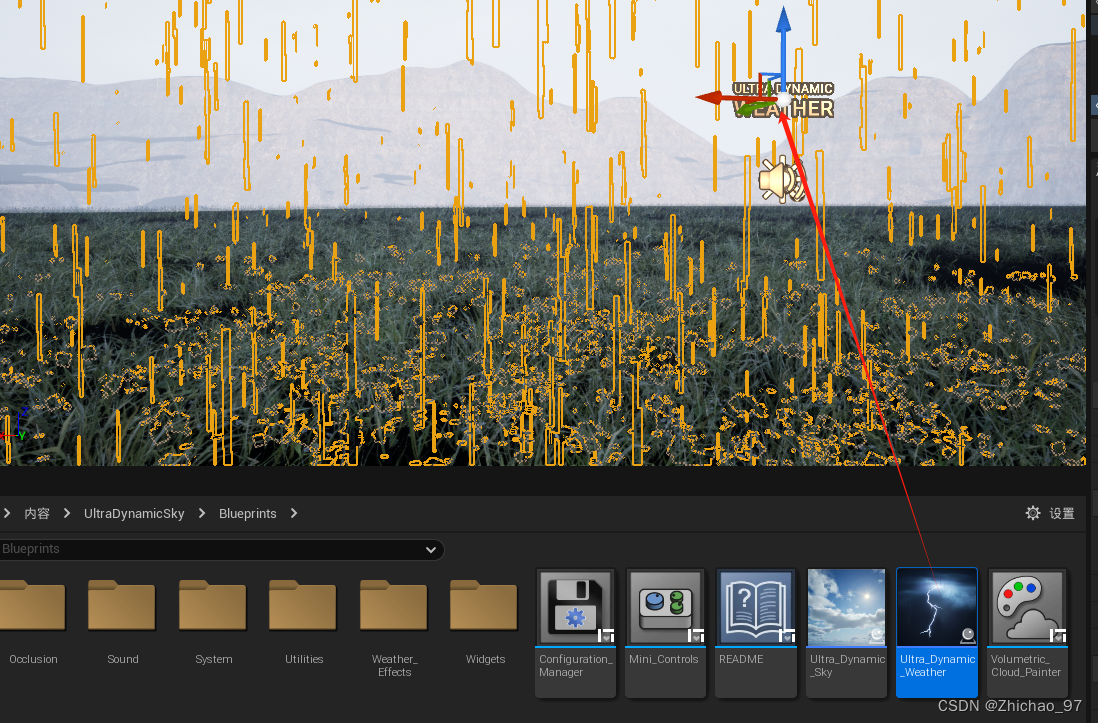The image size is (1098, 723).
Task: Expand chevron after Blueprints breadcrumb
Action: [294, 514]
